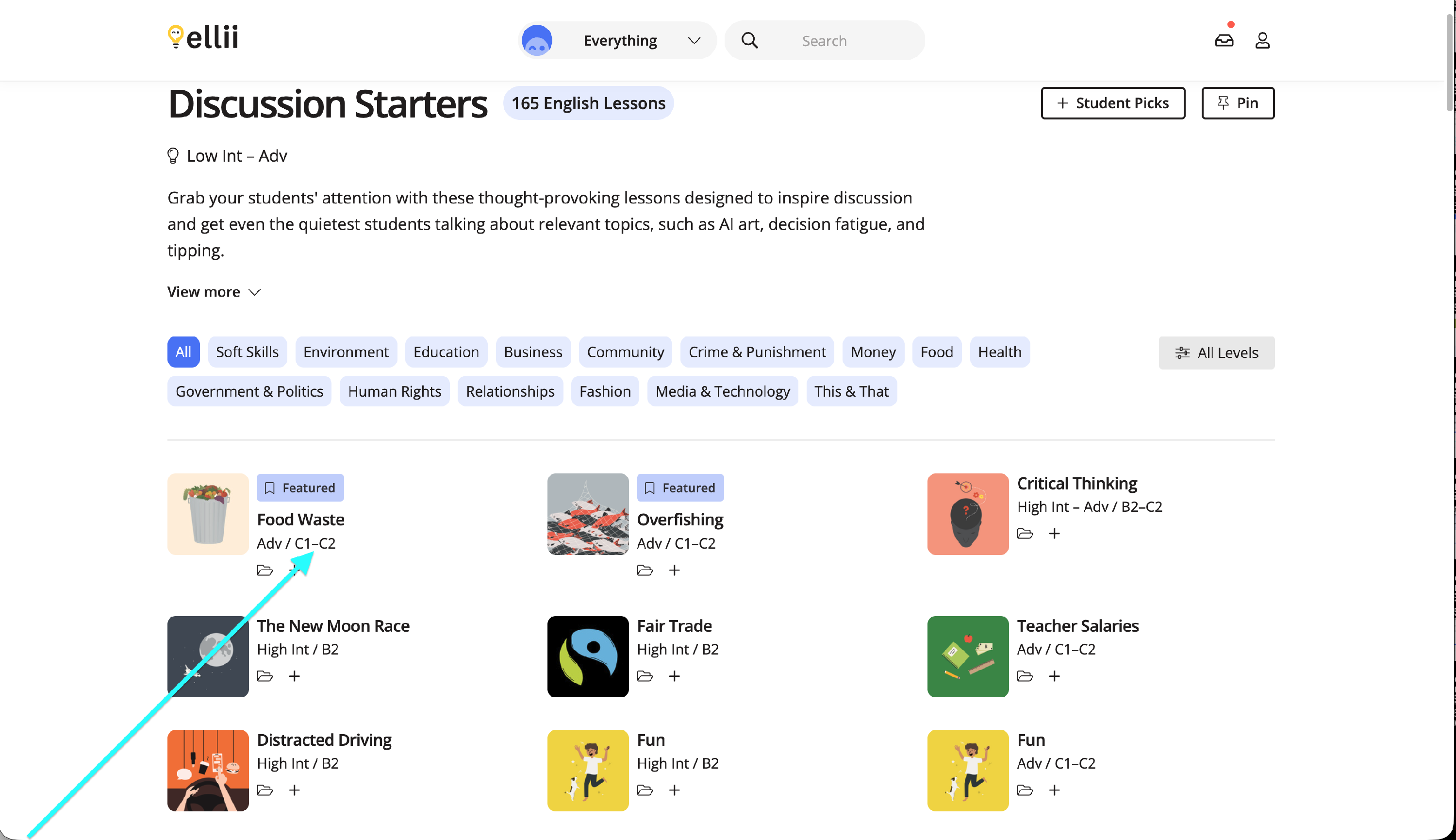Click plus icon under Distracted Driving

294,790
